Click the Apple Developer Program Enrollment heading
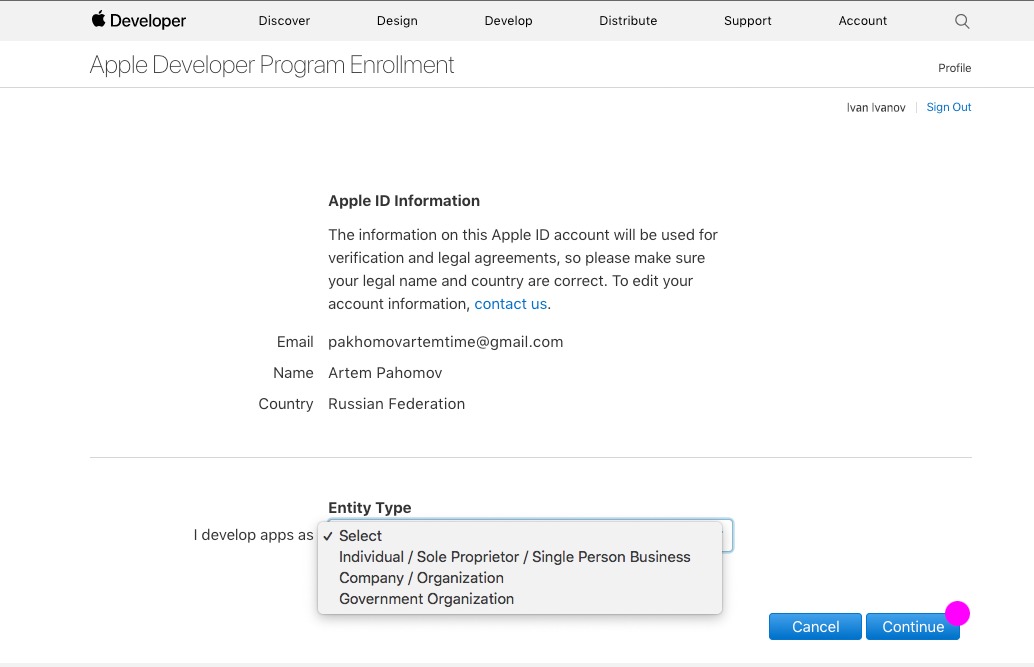The image size is (1034, 667). click(271, 64)
